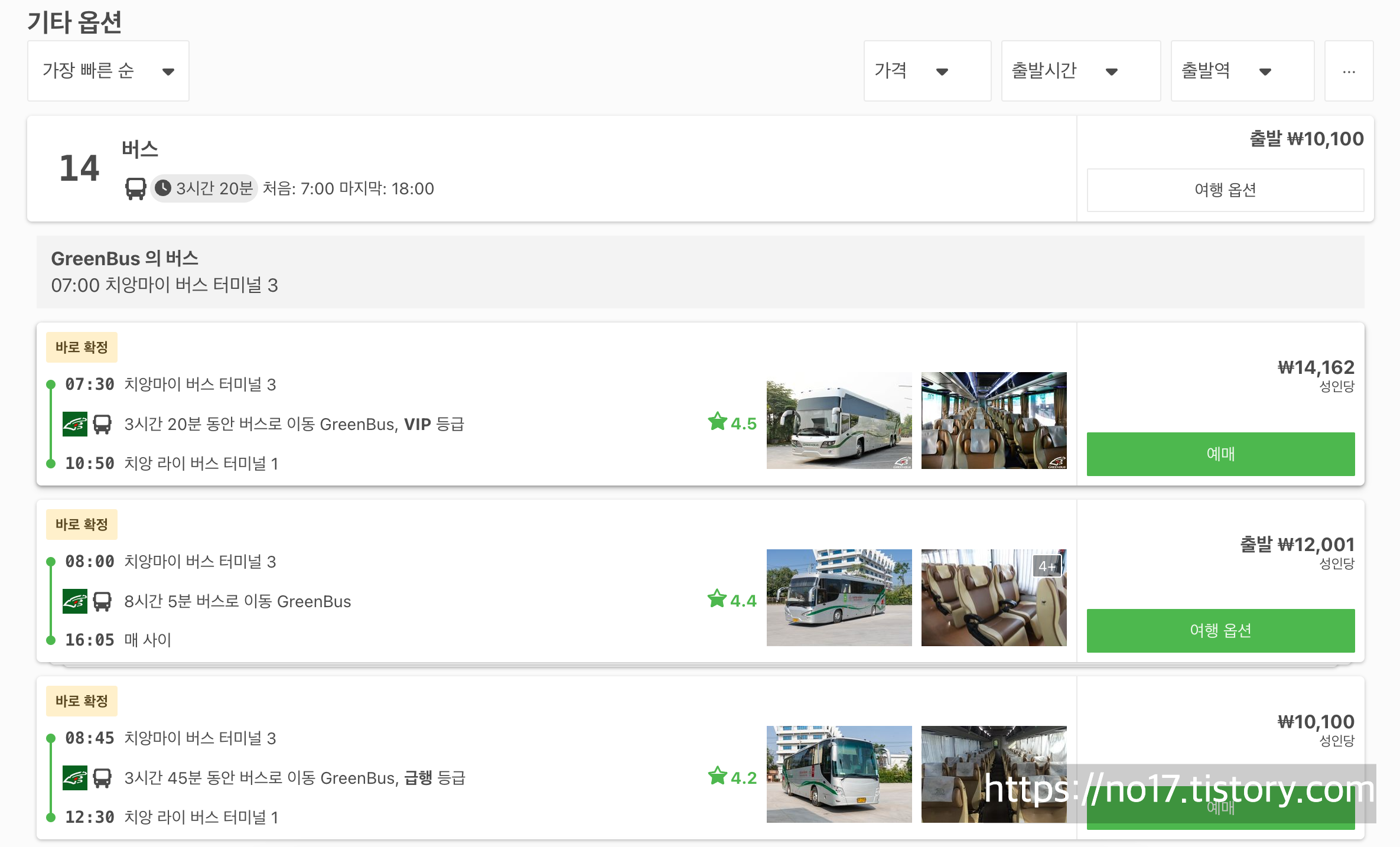The width and height of the screenshot is (1400, 847).
Task: Click the GreenBus logo on the 08:45 trip
Action: point(75,778)
